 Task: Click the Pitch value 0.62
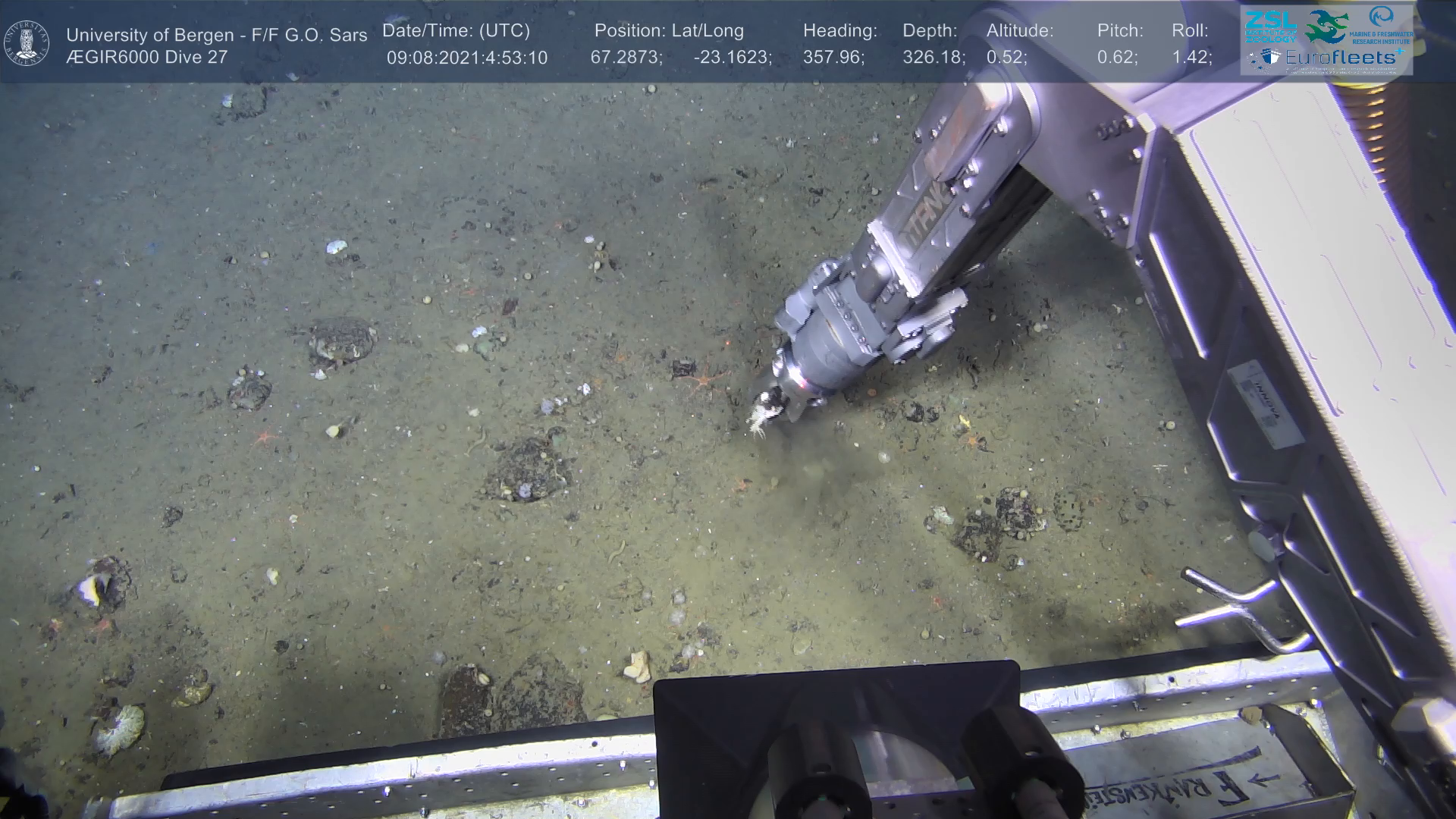1116,58
